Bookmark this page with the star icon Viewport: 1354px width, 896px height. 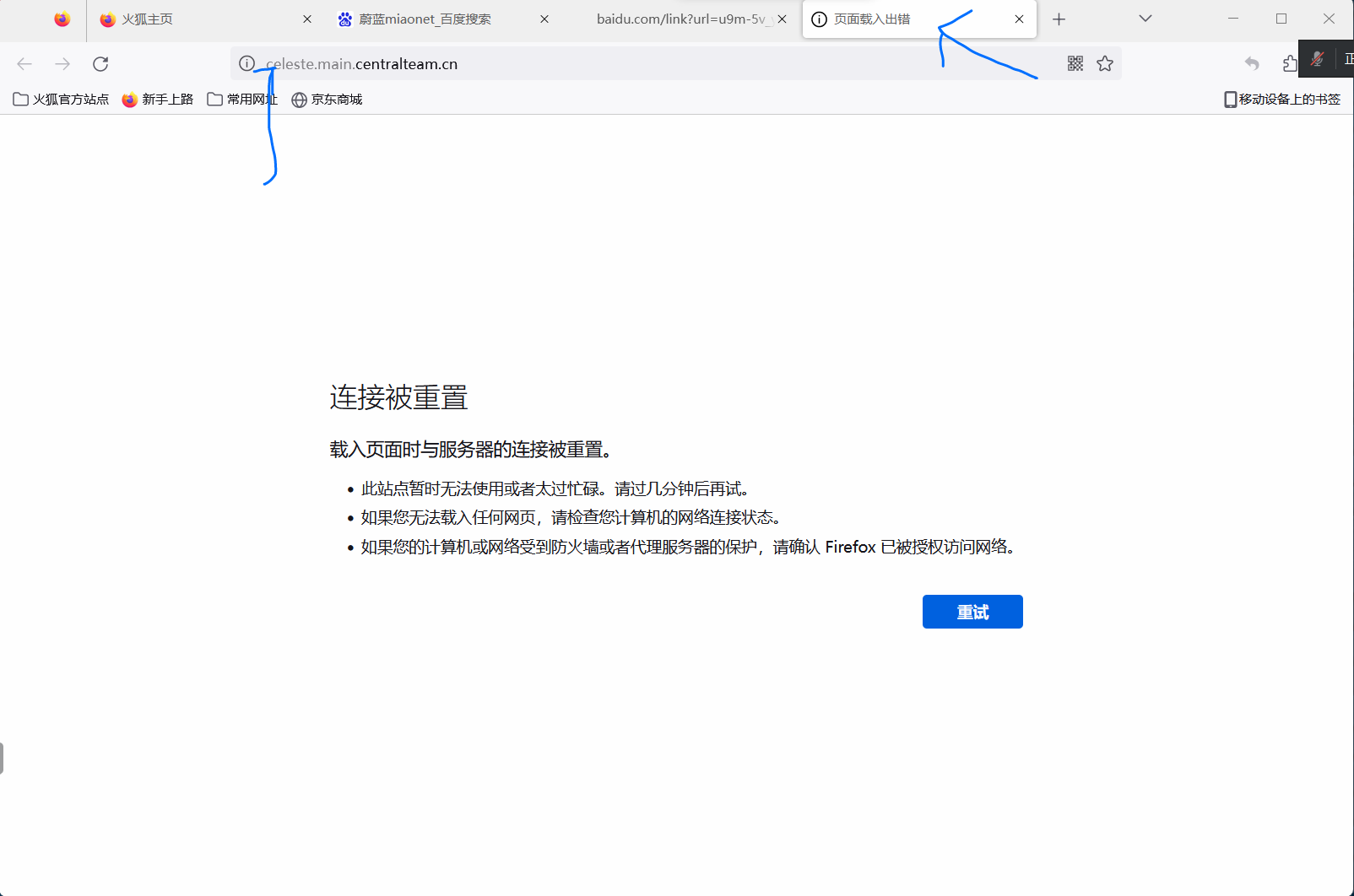[1105, 64]
